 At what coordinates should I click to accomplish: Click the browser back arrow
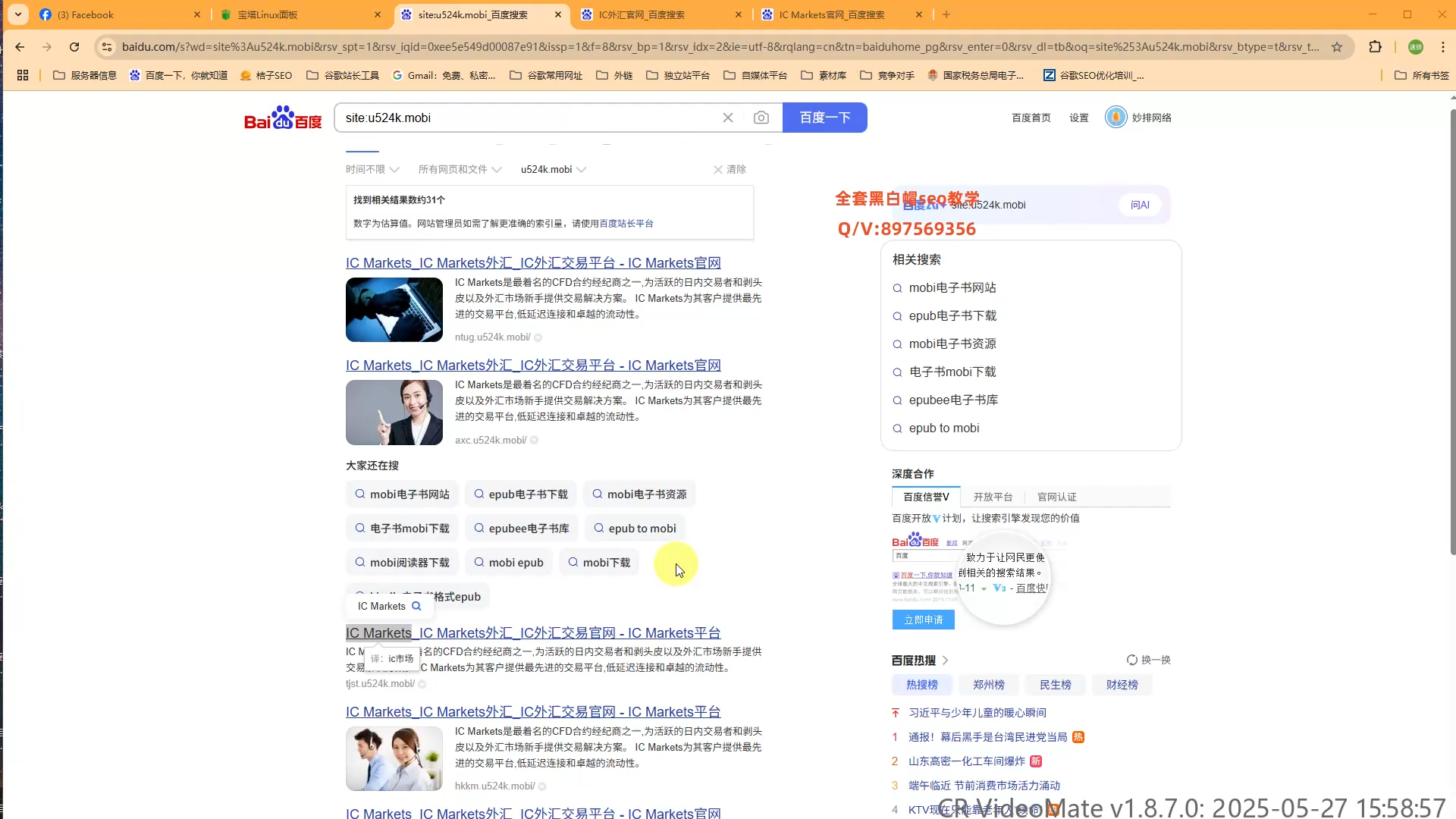(20, 47)
